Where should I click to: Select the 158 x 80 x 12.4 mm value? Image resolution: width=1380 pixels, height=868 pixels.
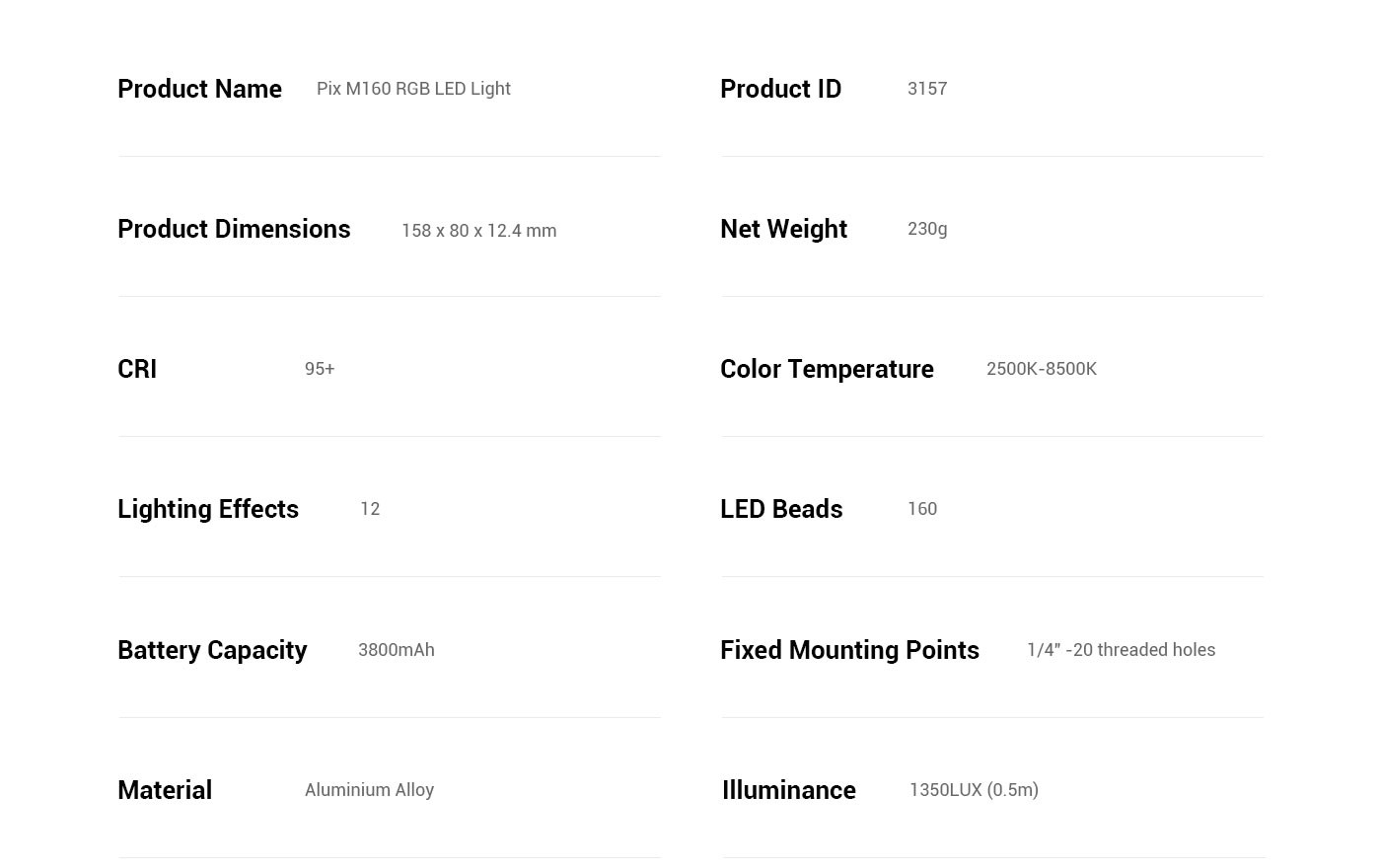[x=478, y=231]
